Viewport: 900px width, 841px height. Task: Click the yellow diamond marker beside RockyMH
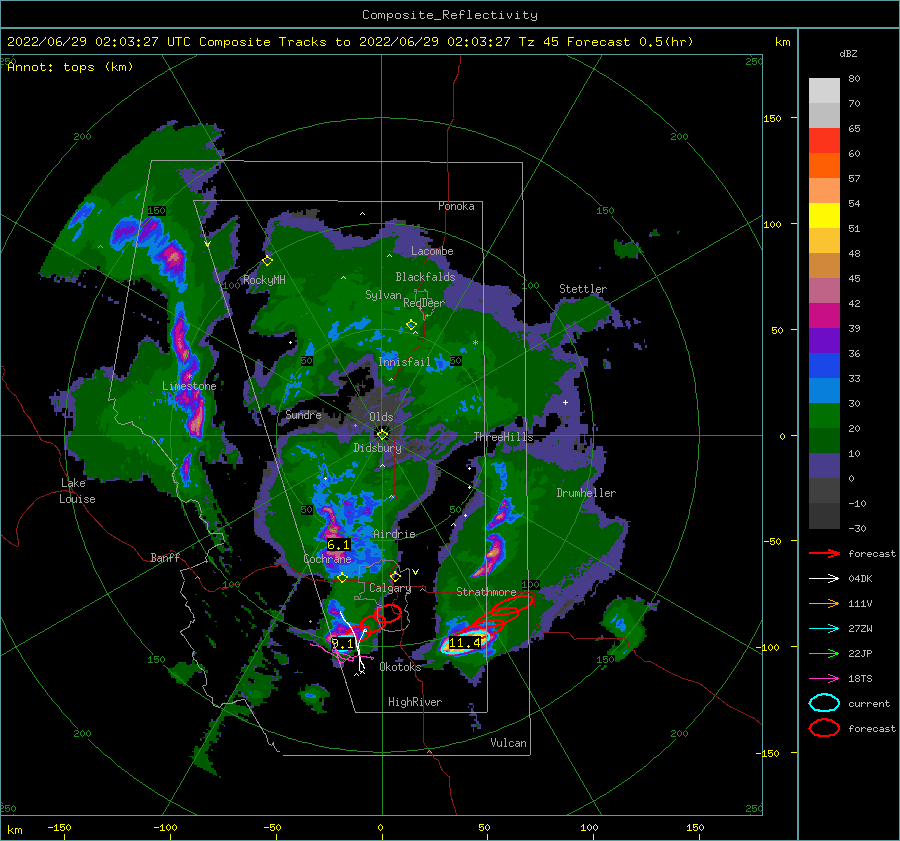(x=267, y=261)
